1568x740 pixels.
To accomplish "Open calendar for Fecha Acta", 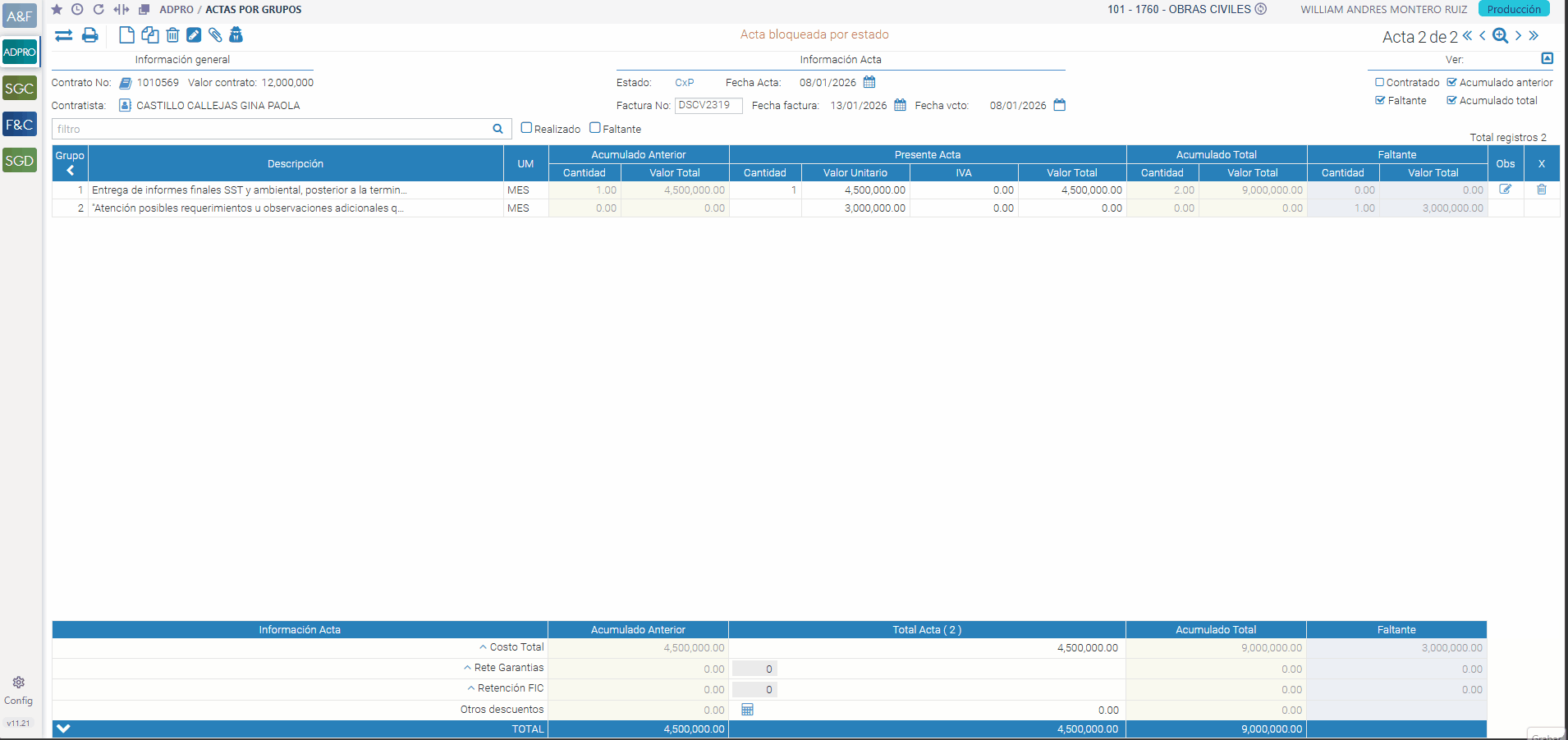I will (x=869, y=82).
